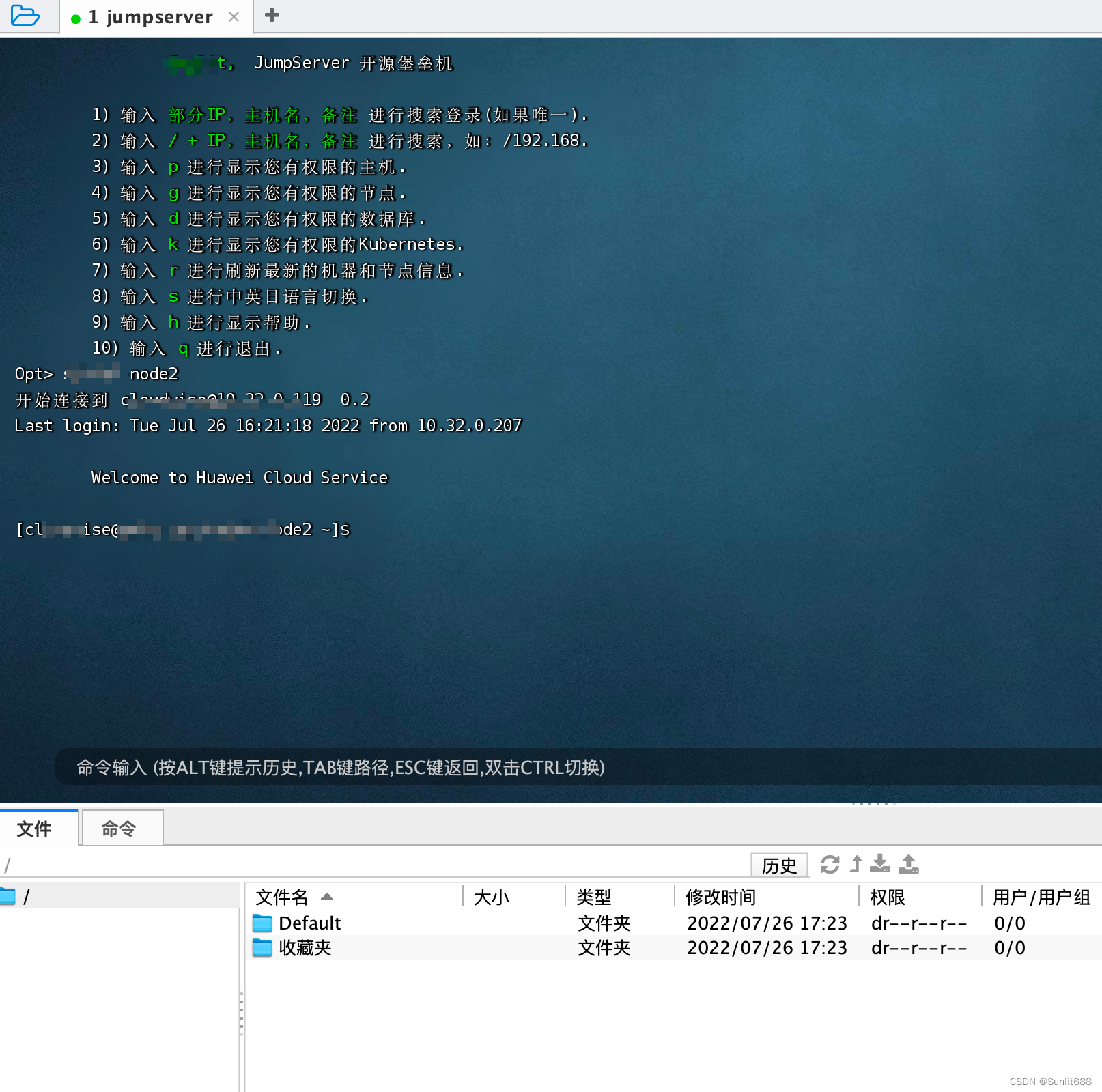
Task: Sort by 用户/用户组 column
Action: click(x=1043, y=897)
